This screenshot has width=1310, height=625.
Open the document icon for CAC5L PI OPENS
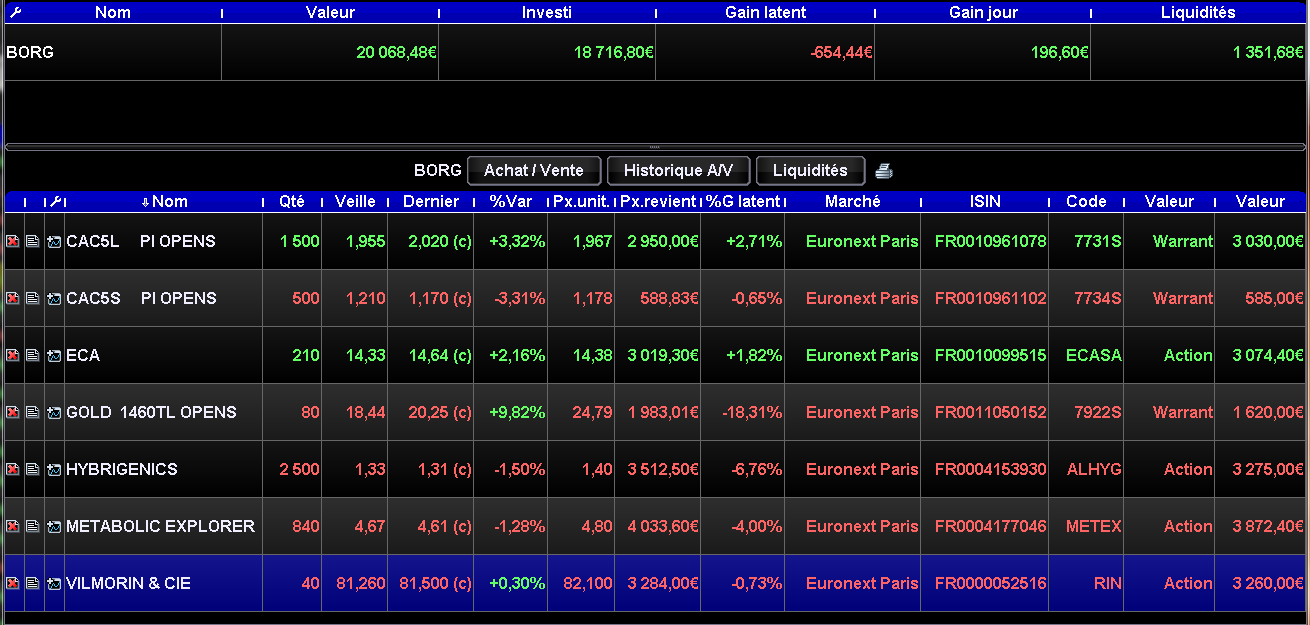click(x=33, y=241)
